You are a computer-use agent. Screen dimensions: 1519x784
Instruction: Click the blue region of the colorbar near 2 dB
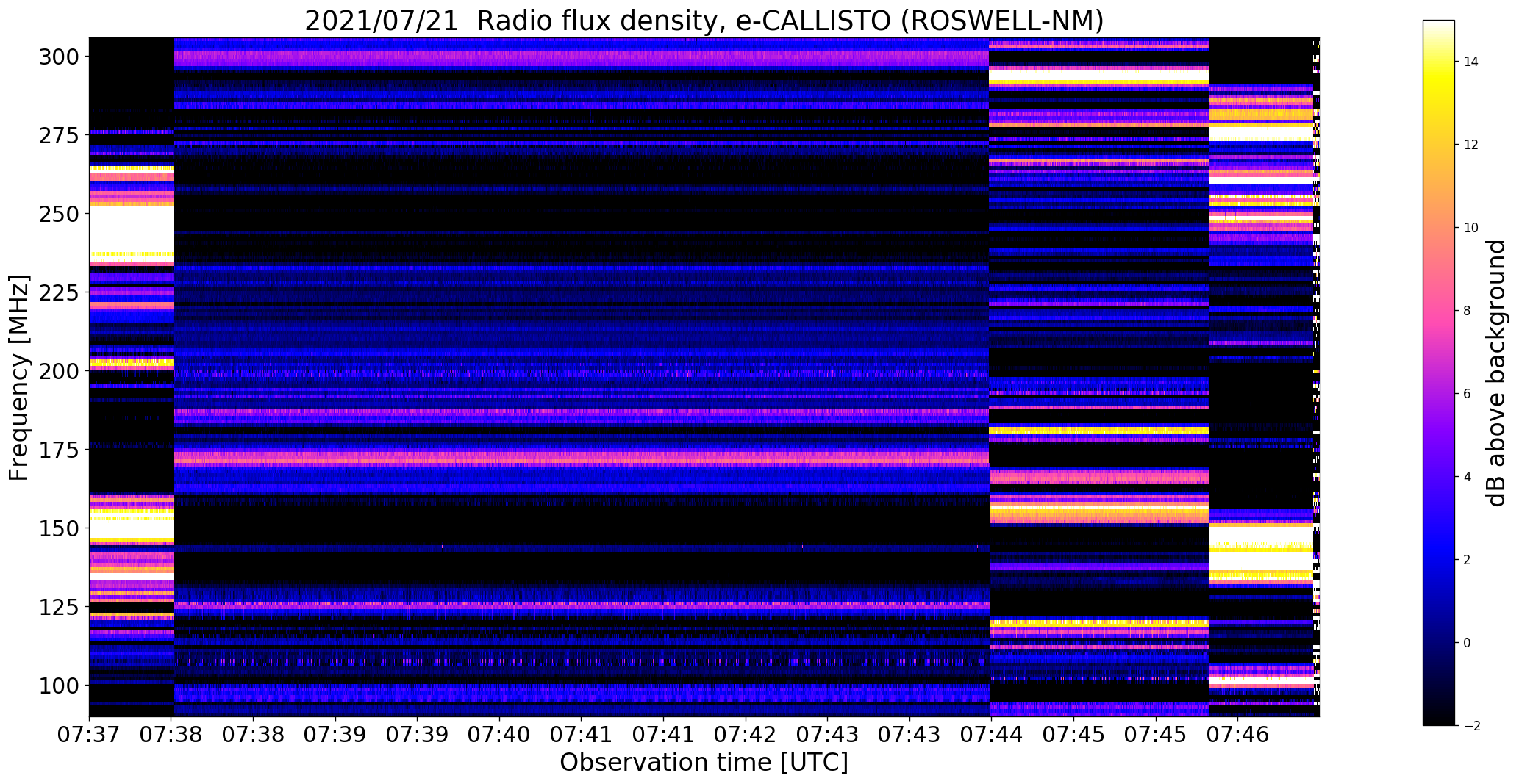pyautogui.click(x=1439, y=560)
